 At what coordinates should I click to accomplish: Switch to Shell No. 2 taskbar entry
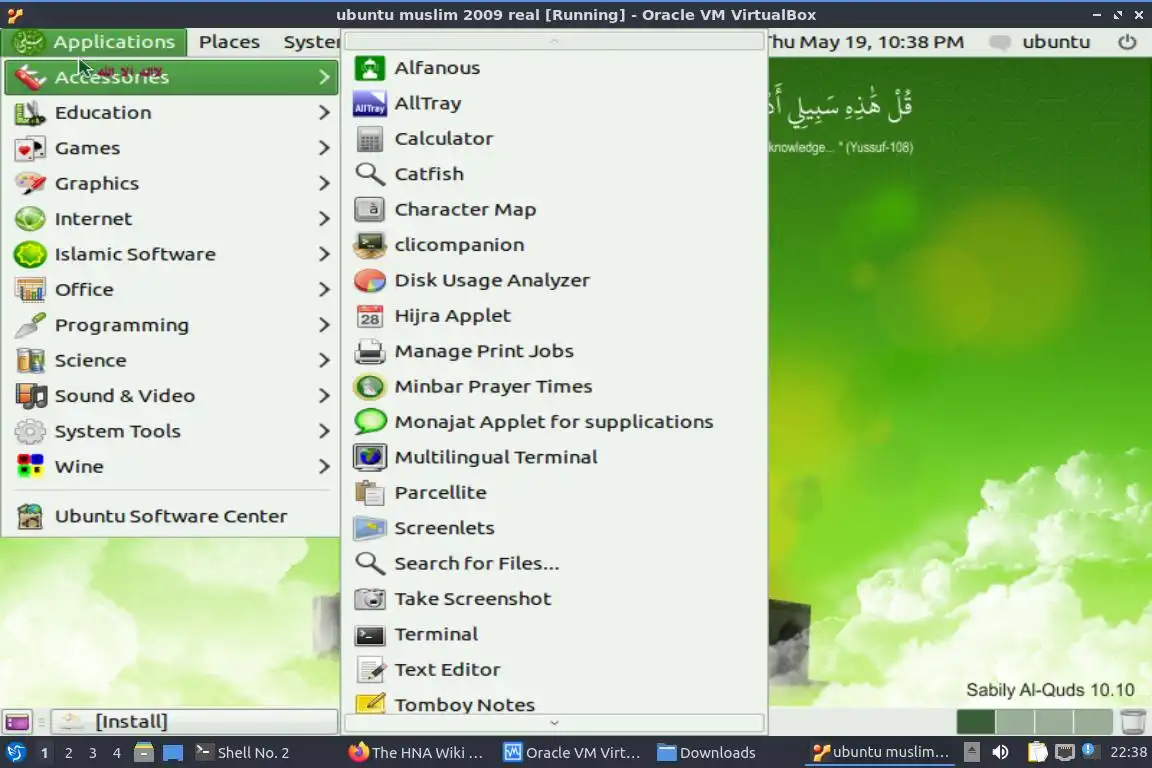(x=242, y=753)
